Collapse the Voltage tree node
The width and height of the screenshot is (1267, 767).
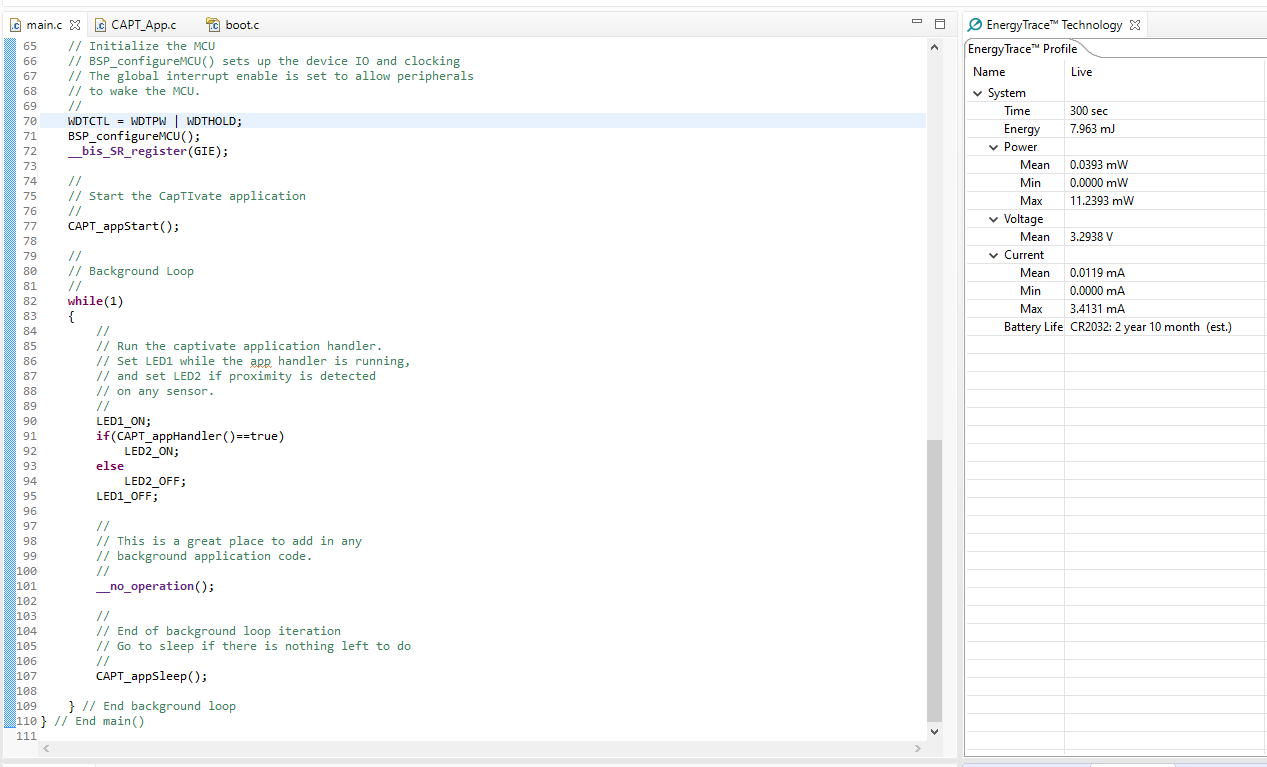[x=994, y=219]
